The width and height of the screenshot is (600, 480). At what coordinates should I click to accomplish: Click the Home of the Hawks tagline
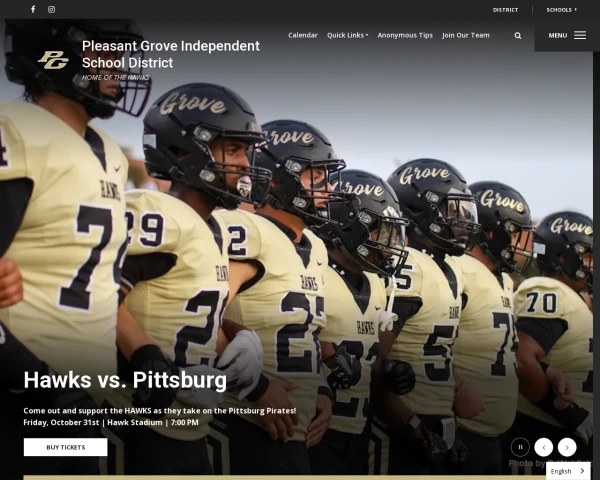pos(116,77)
